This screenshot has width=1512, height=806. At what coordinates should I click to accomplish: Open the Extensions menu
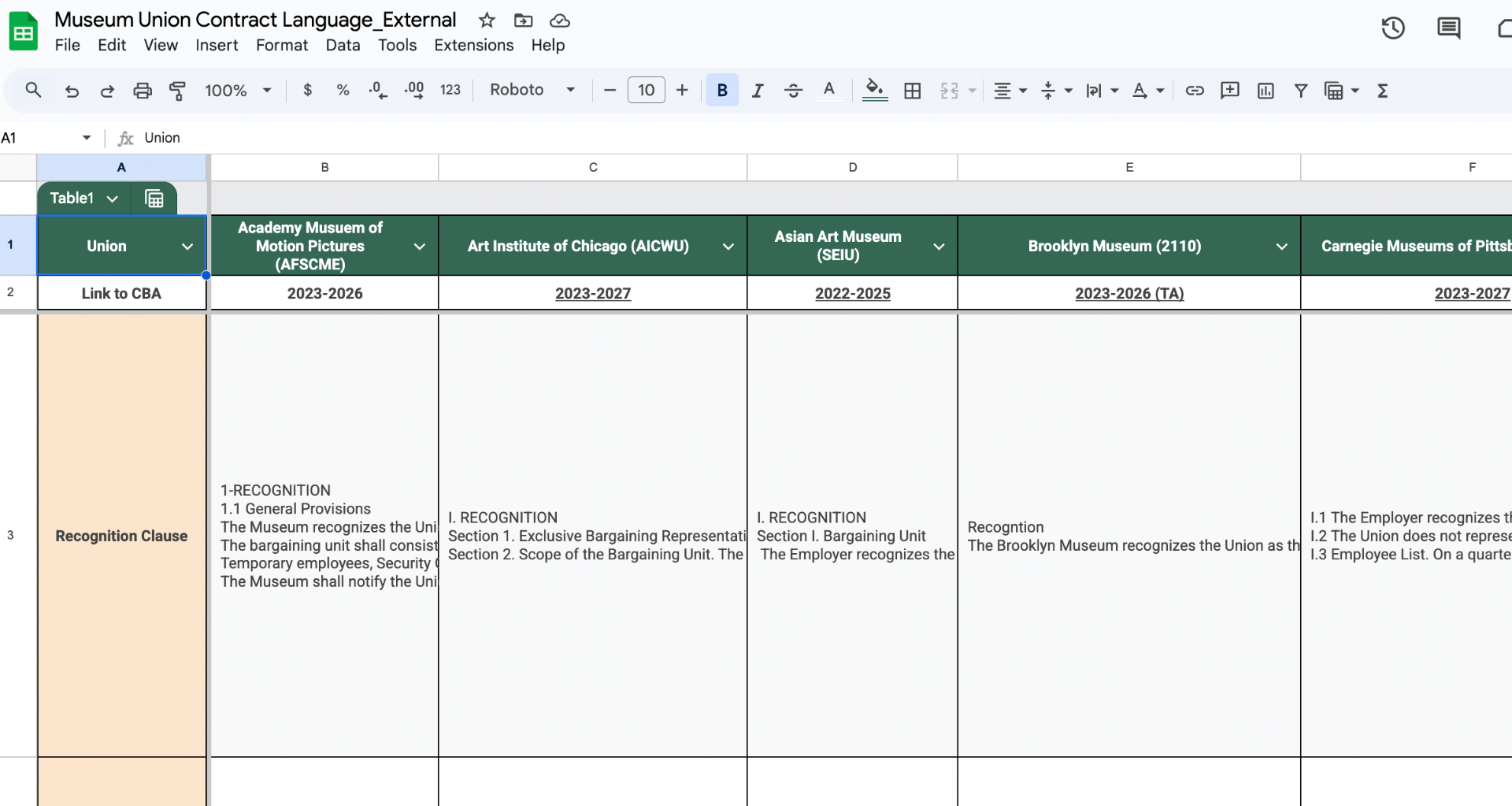click(473, 45)
